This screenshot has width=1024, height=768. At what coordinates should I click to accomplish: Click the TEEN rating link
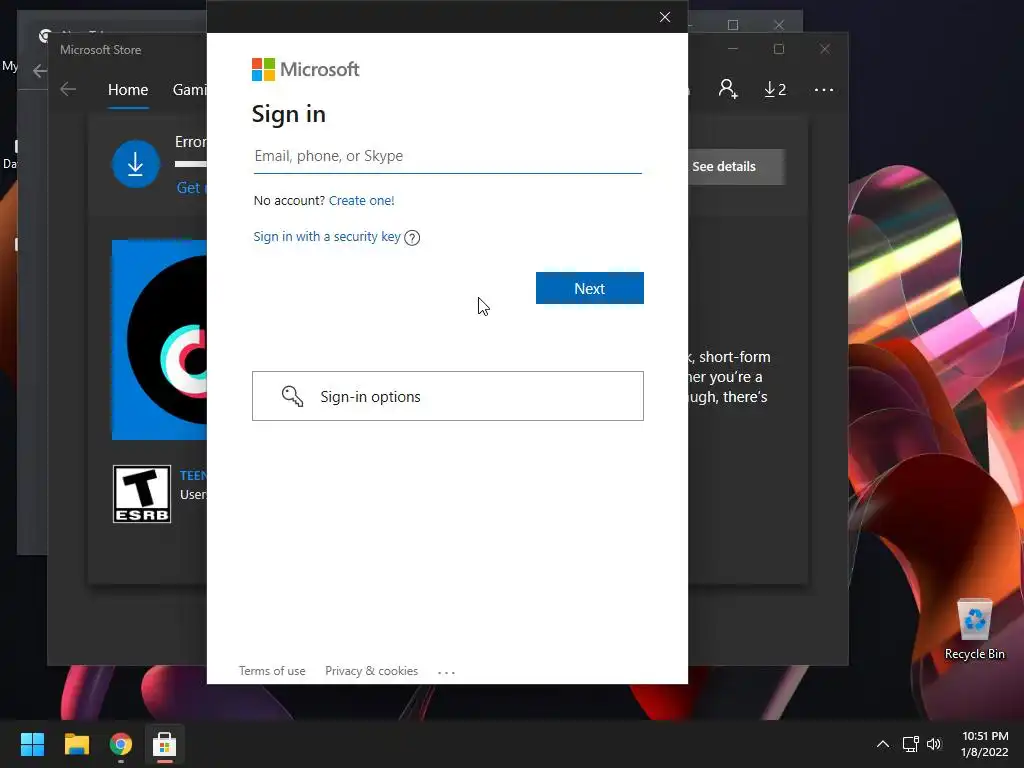tap(193, 475)
